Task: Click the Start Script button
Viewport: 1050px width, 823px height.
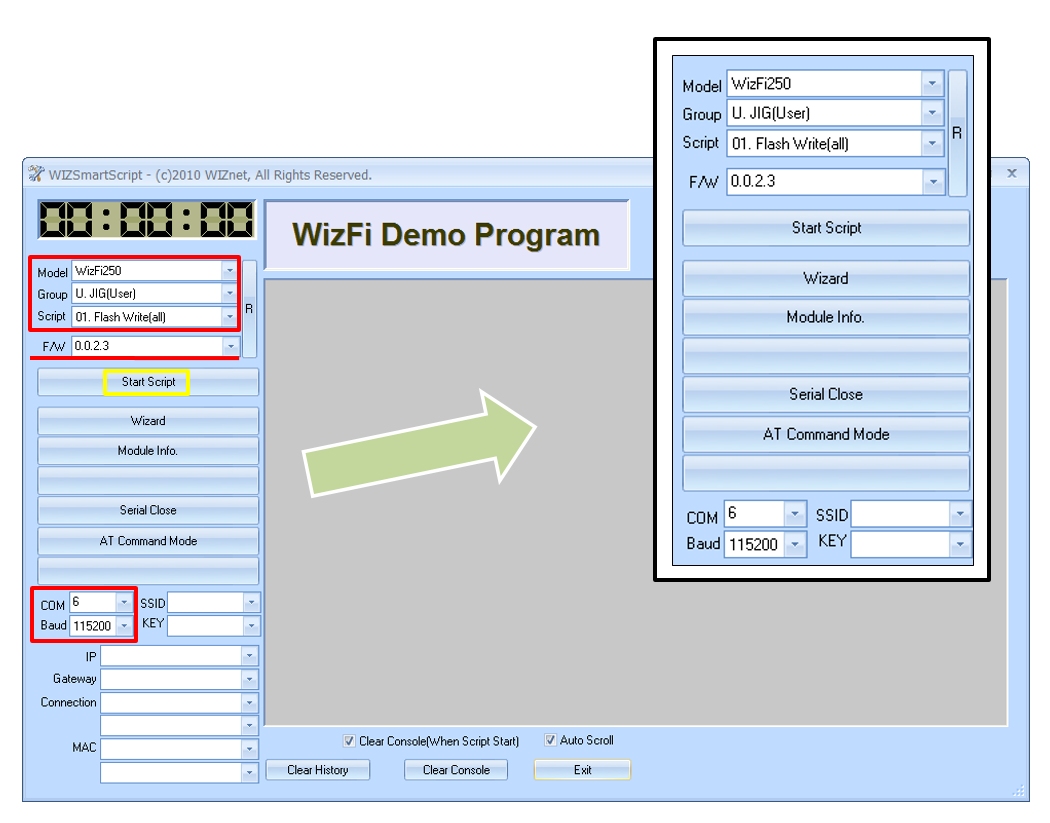Action: pos(148,382)
